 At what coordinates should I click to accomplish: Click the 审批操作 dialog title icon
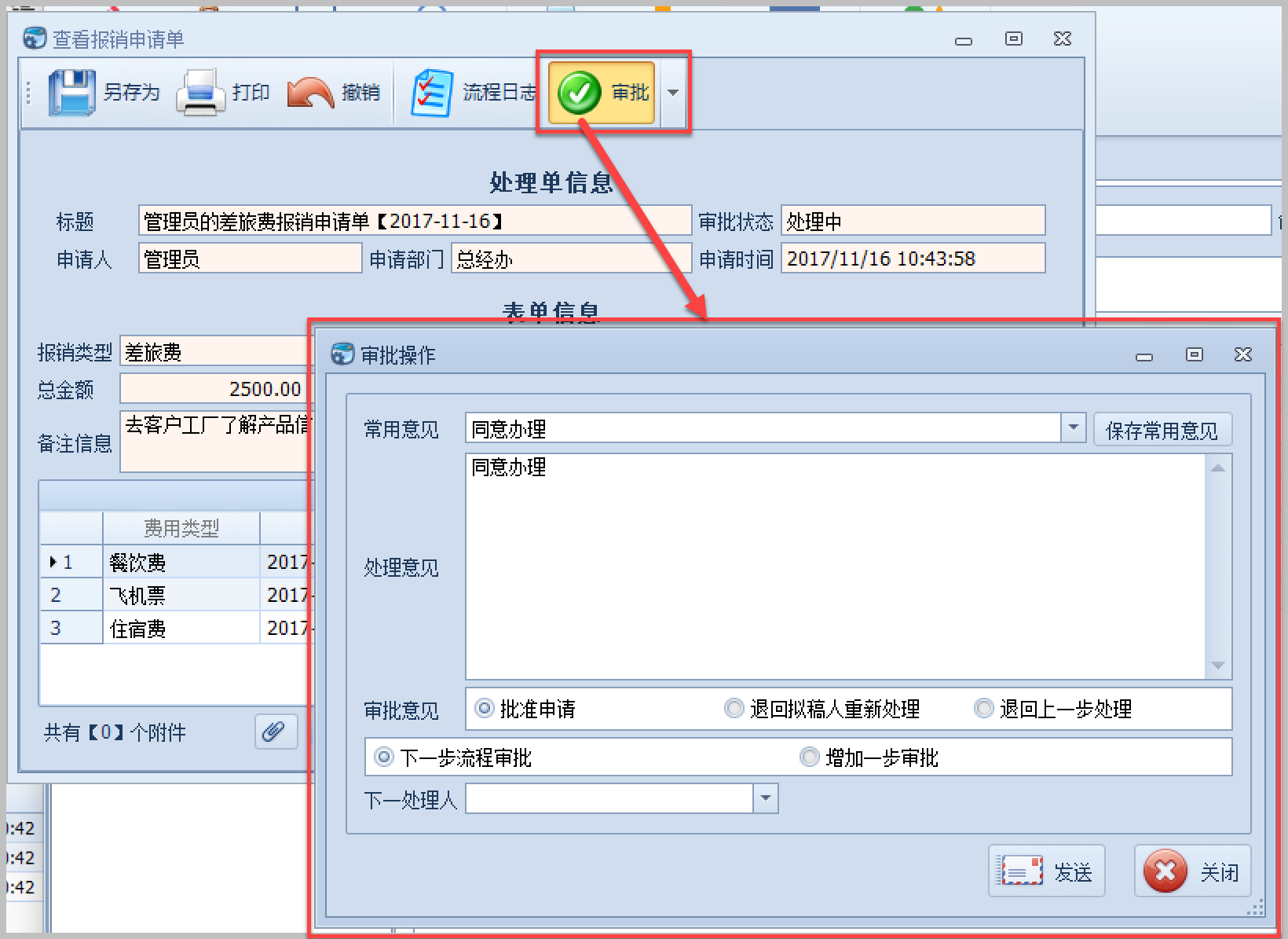click(x=343, y=354)
